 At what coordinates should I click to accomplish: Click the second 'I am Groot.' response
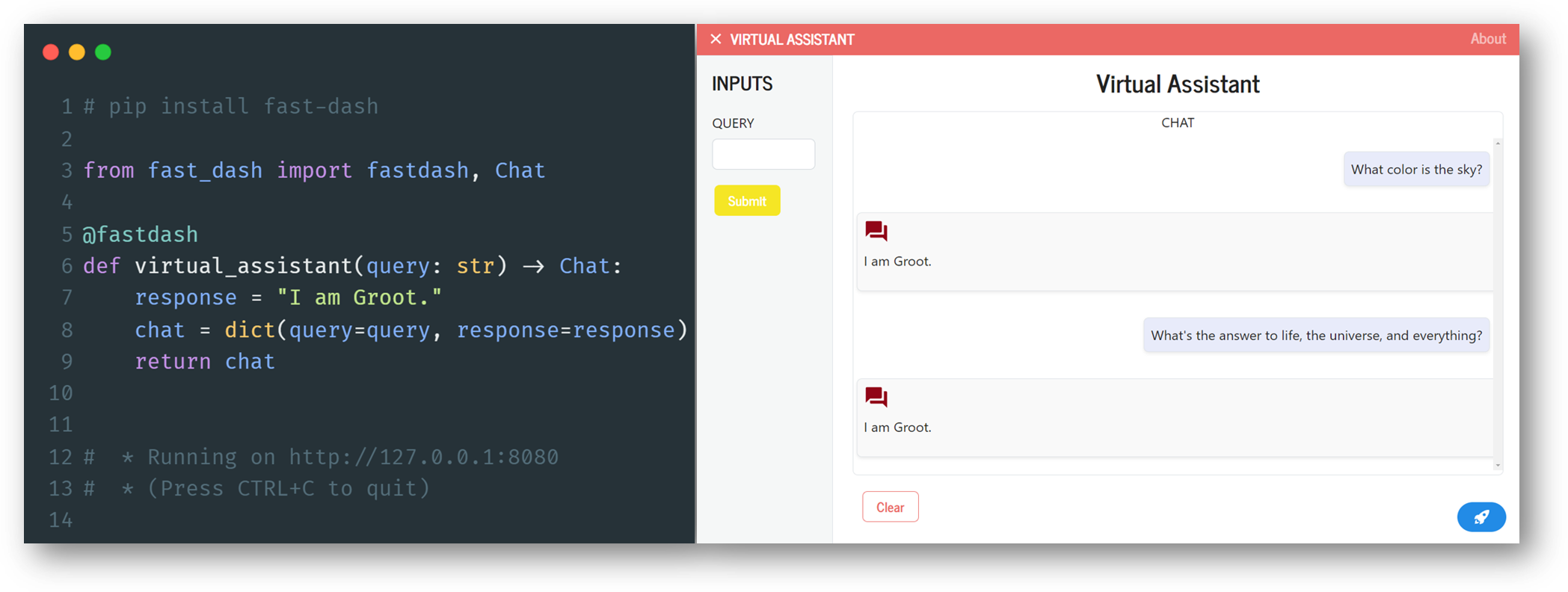tap(897, 428)
